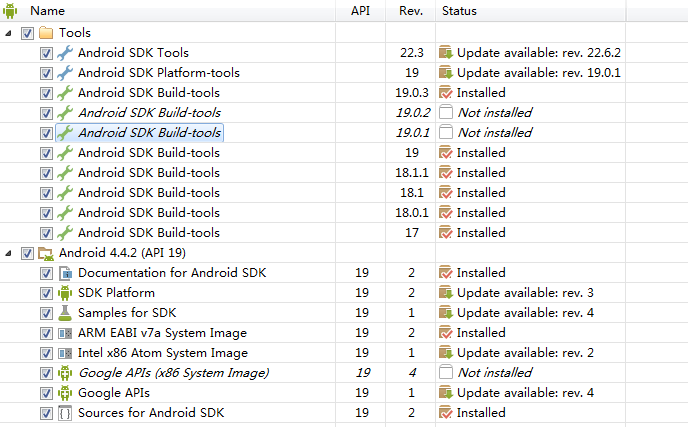This screenshot has height=427, width=688.
Task: Toggle checkbox for Build-tools rev. 19.0.2
Action: 47,113
